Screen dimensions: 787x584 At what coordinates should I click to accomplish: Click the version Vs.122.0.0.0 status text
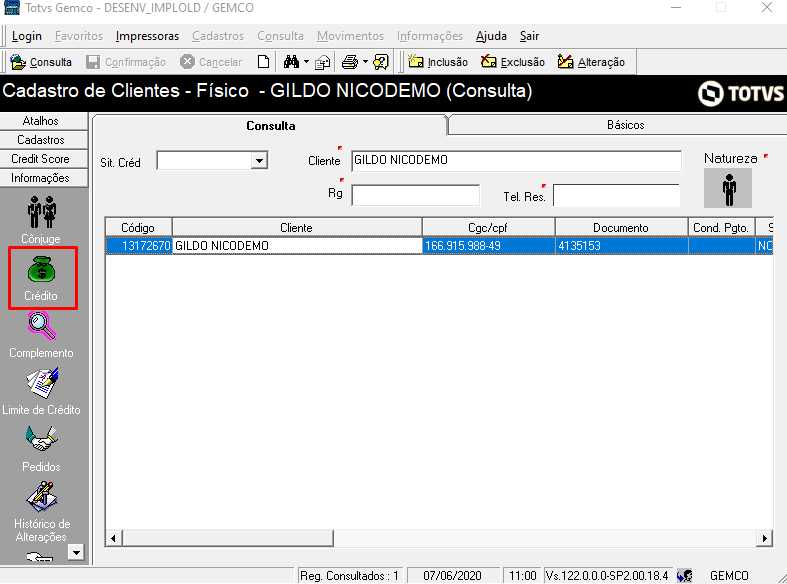coord(607,575)
